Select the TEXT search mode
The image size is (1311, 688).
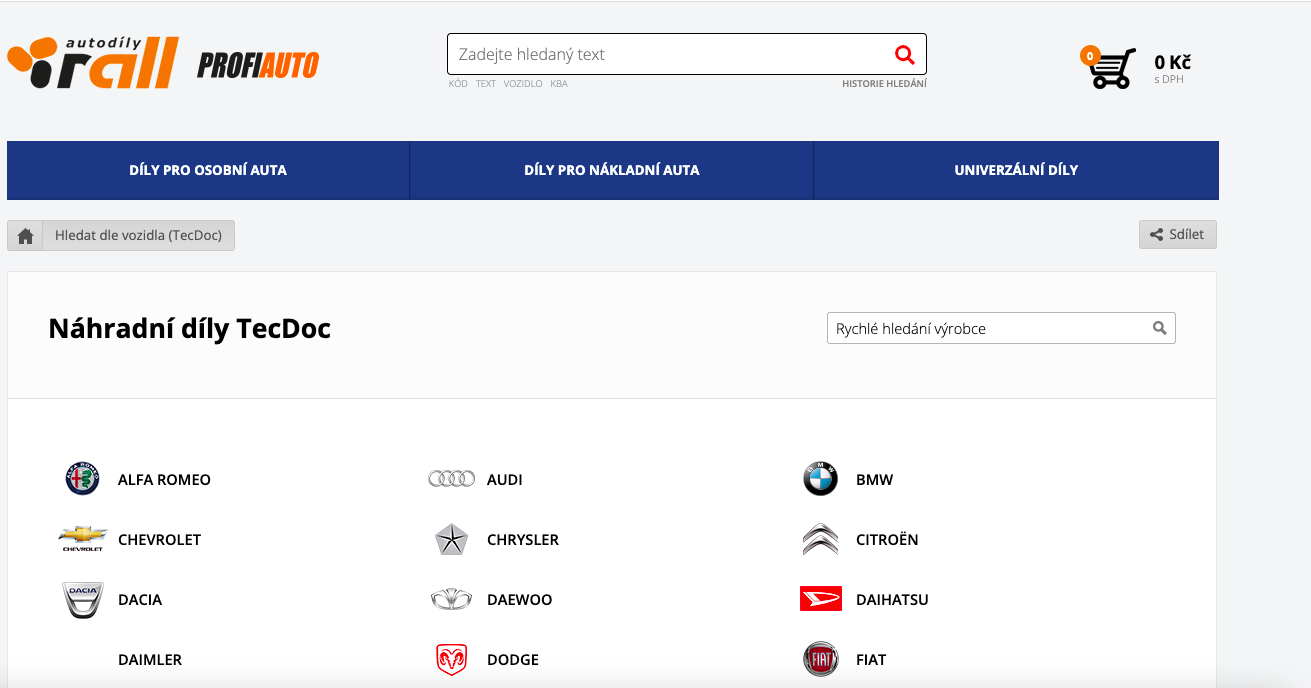(486, 84)
